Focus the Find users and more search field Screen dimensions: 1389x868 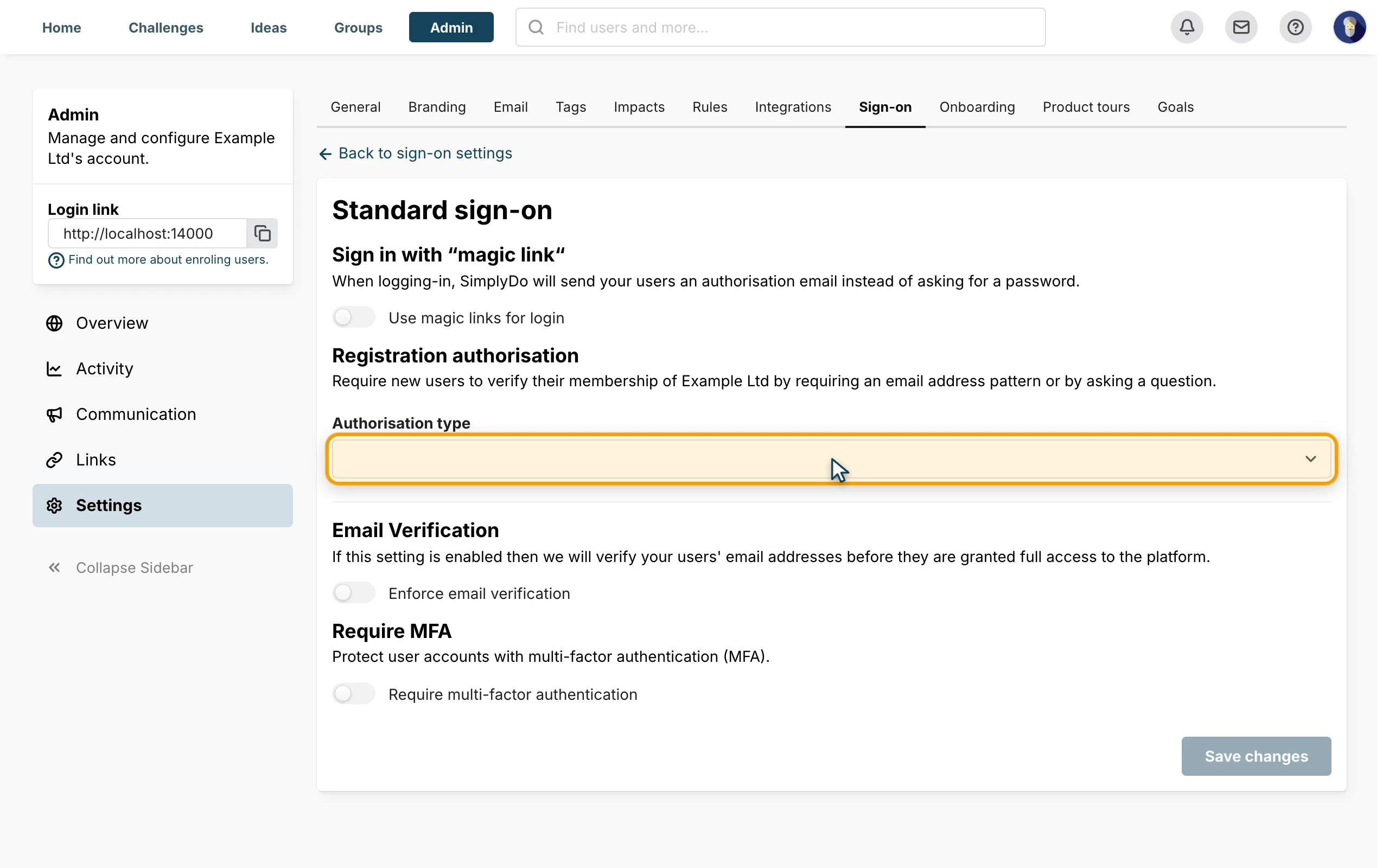pos(781,27)
